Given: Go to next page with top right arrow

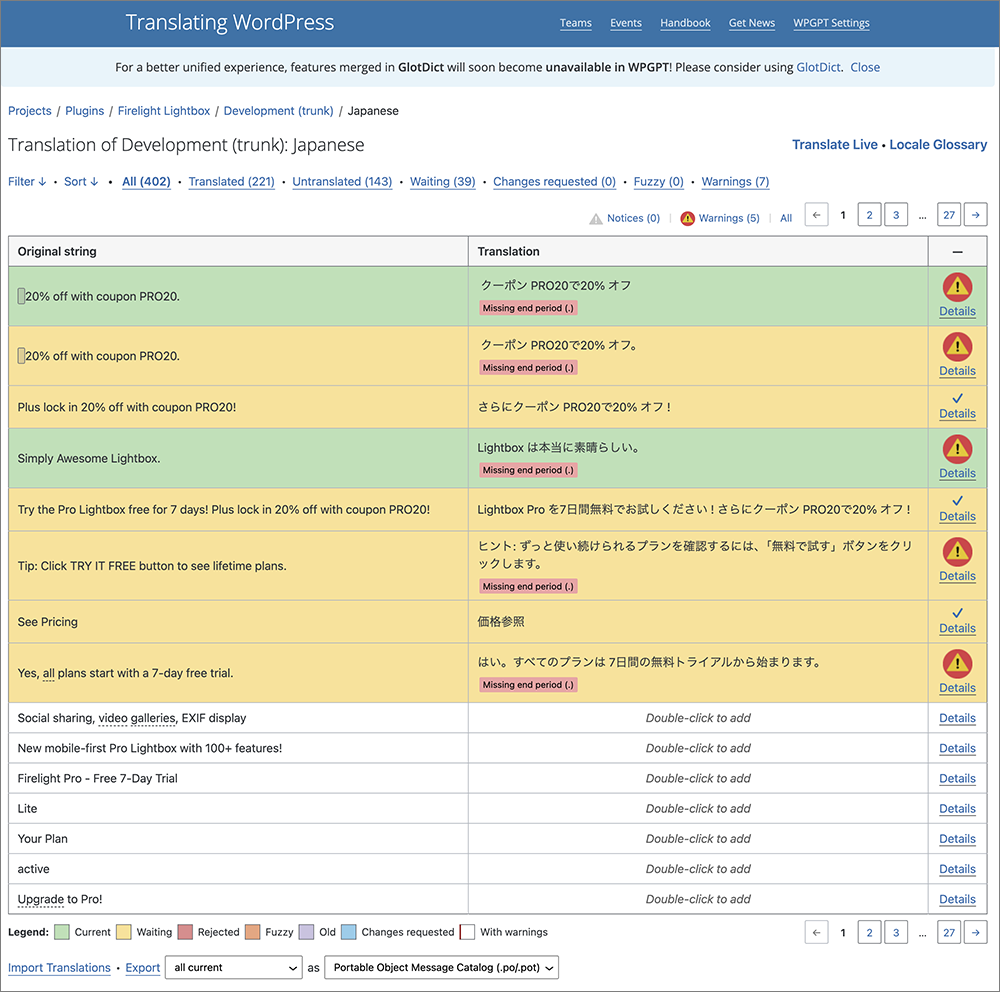Looking at the screenshot, I should 975,215.
